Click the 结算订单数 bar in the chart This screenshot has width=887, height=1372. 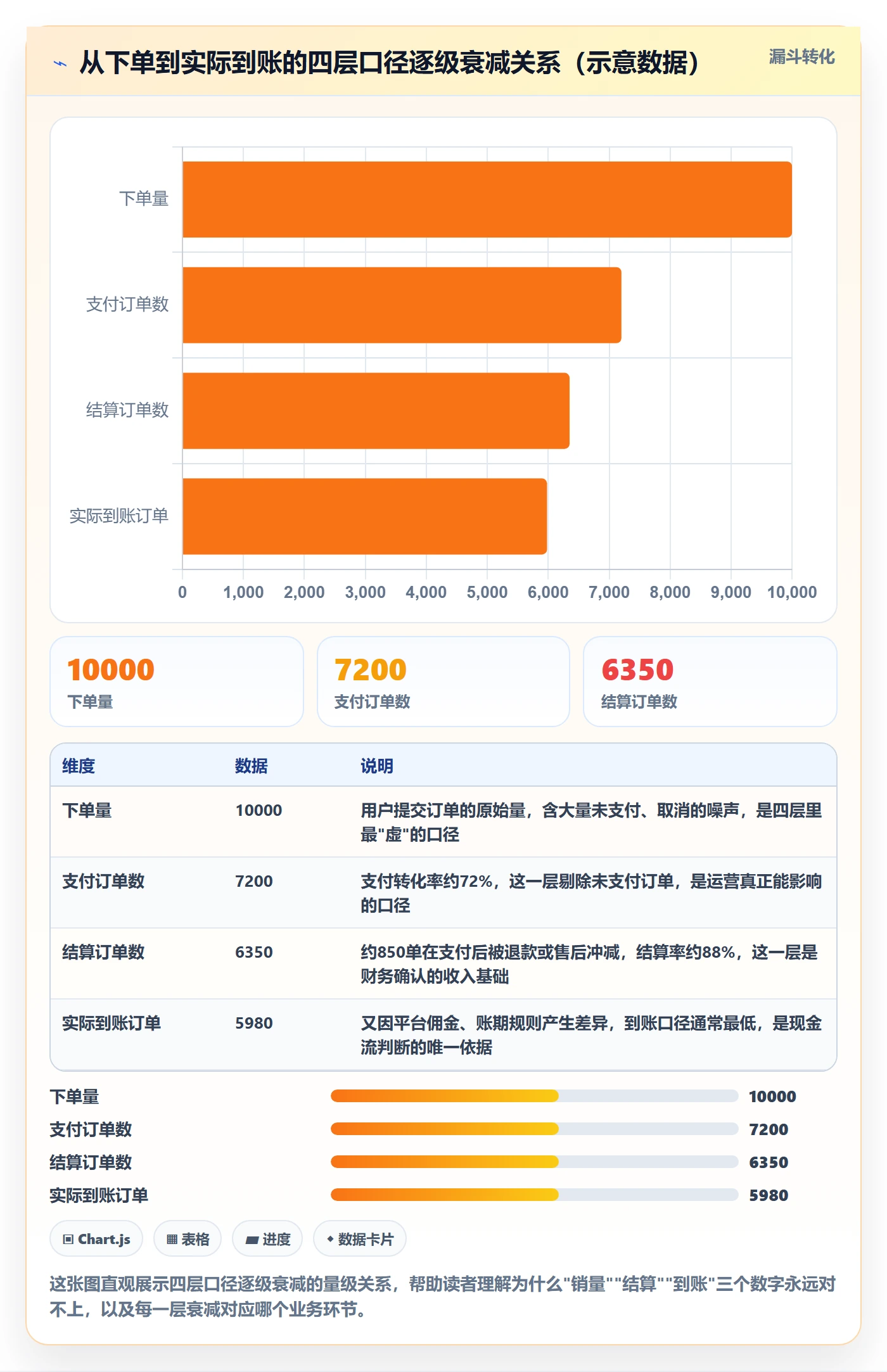(376, 410)
